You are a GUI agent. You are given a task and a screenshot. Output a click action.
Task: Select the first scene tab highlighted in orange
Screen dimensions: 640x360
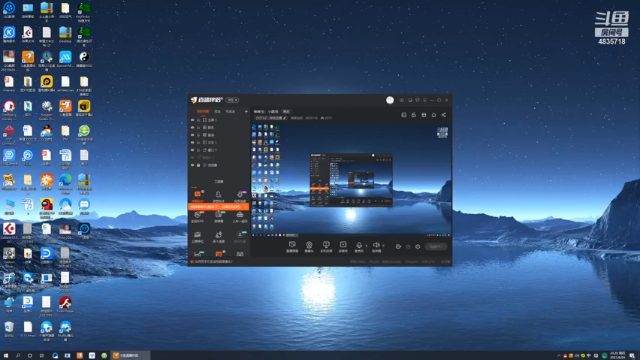tap(203, 111)
